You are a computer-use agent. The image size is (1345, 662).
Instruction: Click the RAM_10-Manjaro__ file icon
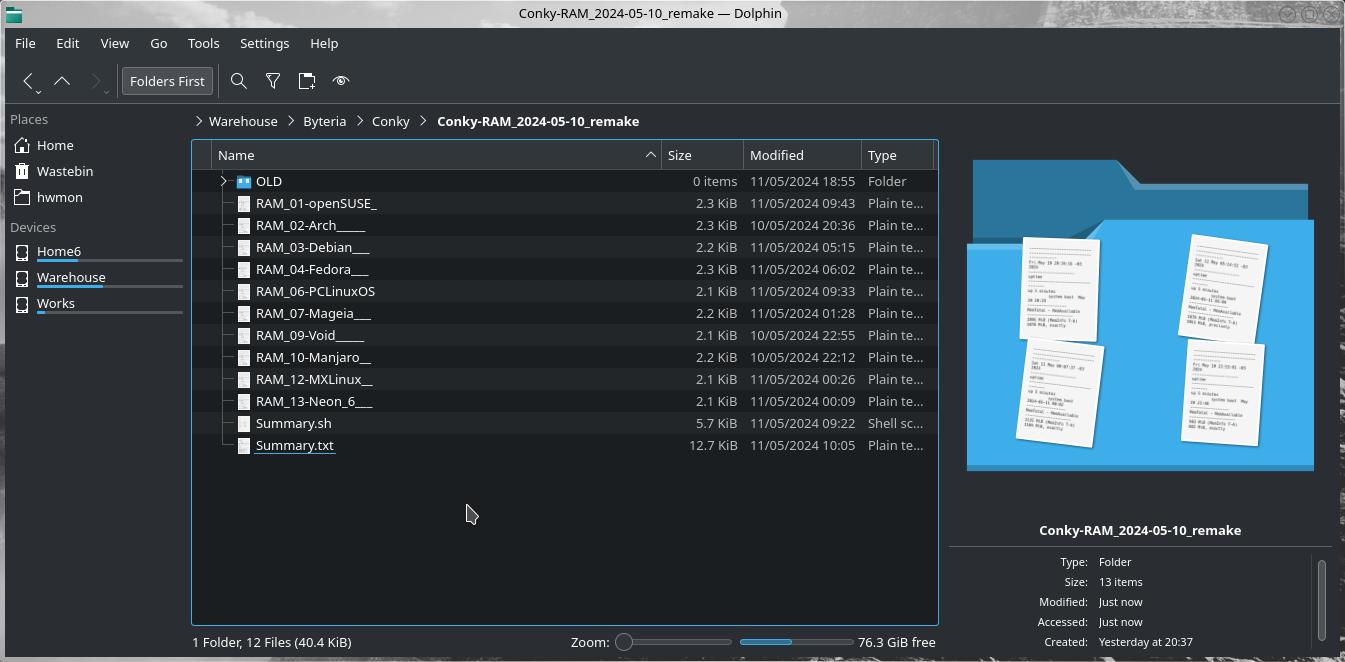[243, 357]
